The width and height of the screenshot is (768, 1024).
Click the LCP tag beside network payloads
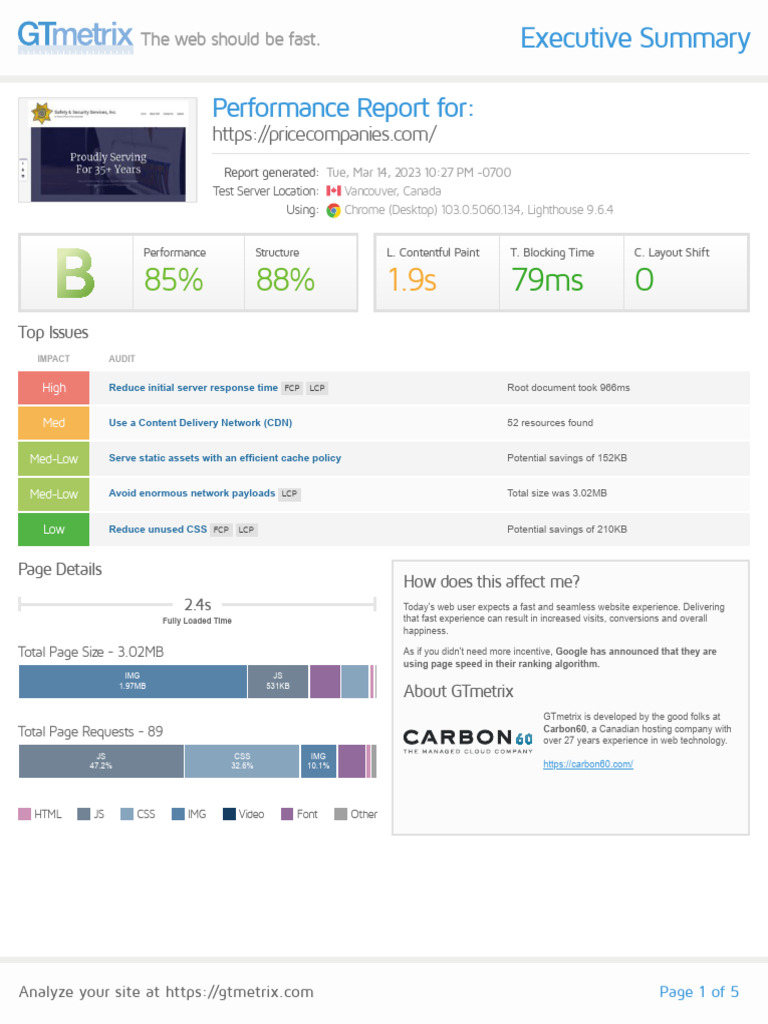click(289, 494)
